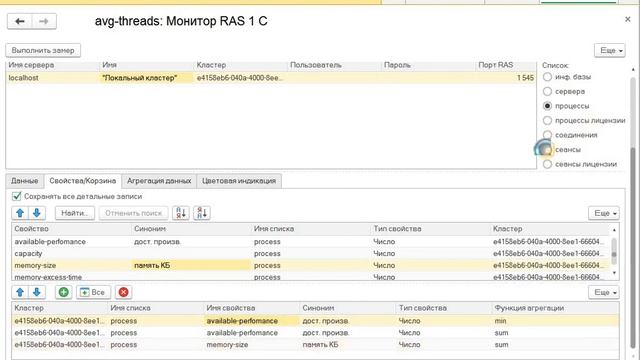Viewport: 640px width, 360px height.
Task: Click Синоним header in Свойство table
Action: coord(191,229)
